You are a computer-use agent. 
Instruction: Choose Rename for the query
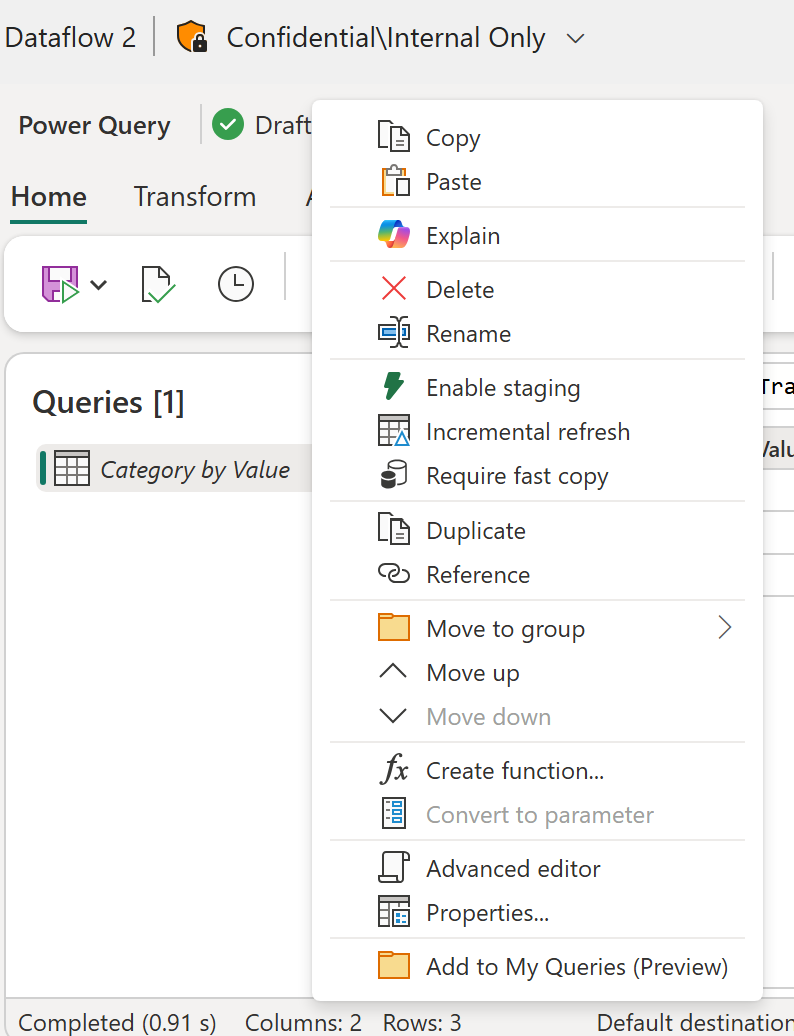[x=537, y=333]
